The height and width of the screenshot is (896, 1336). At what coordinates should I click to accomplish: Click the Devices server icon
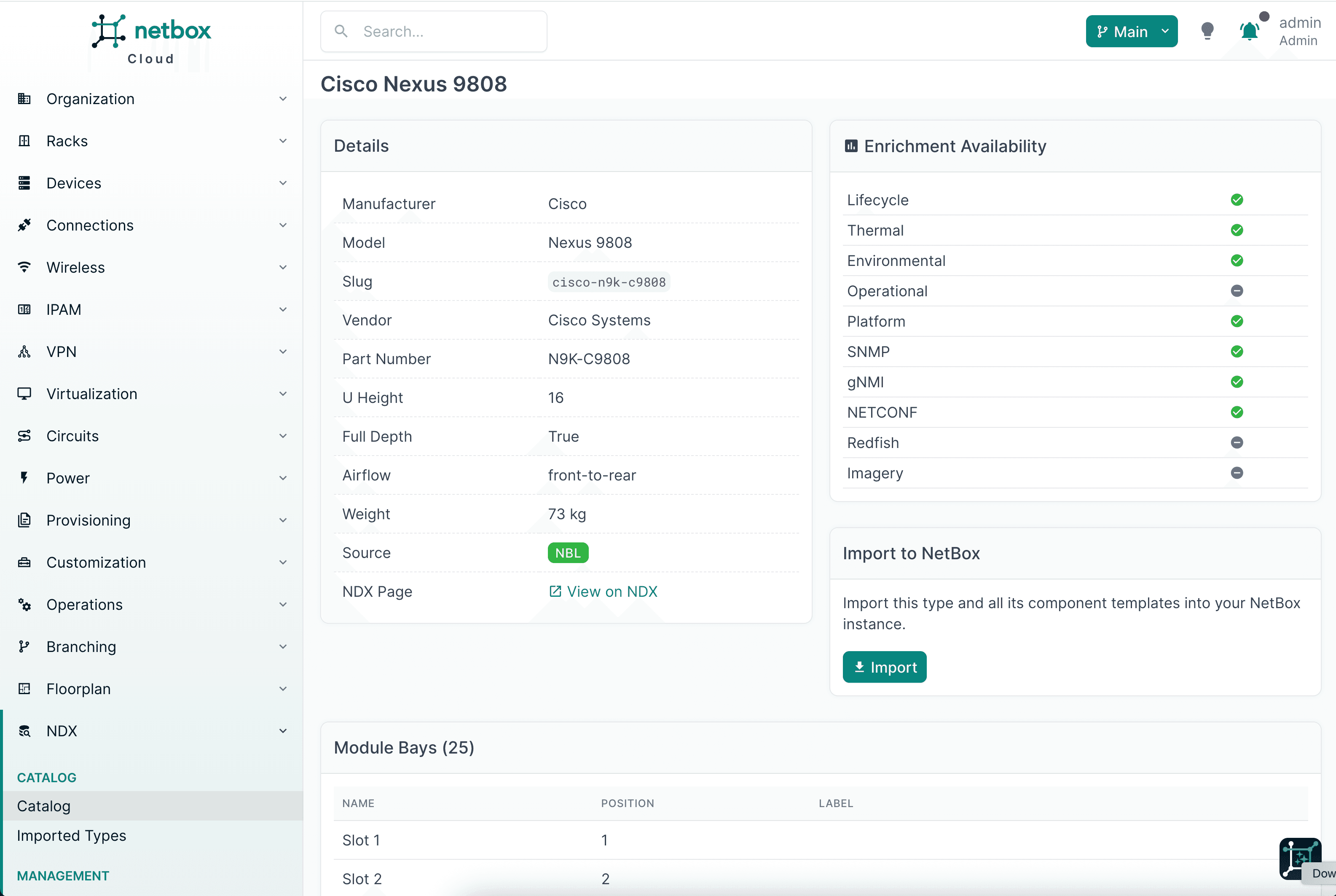click(x=24, y=183)
